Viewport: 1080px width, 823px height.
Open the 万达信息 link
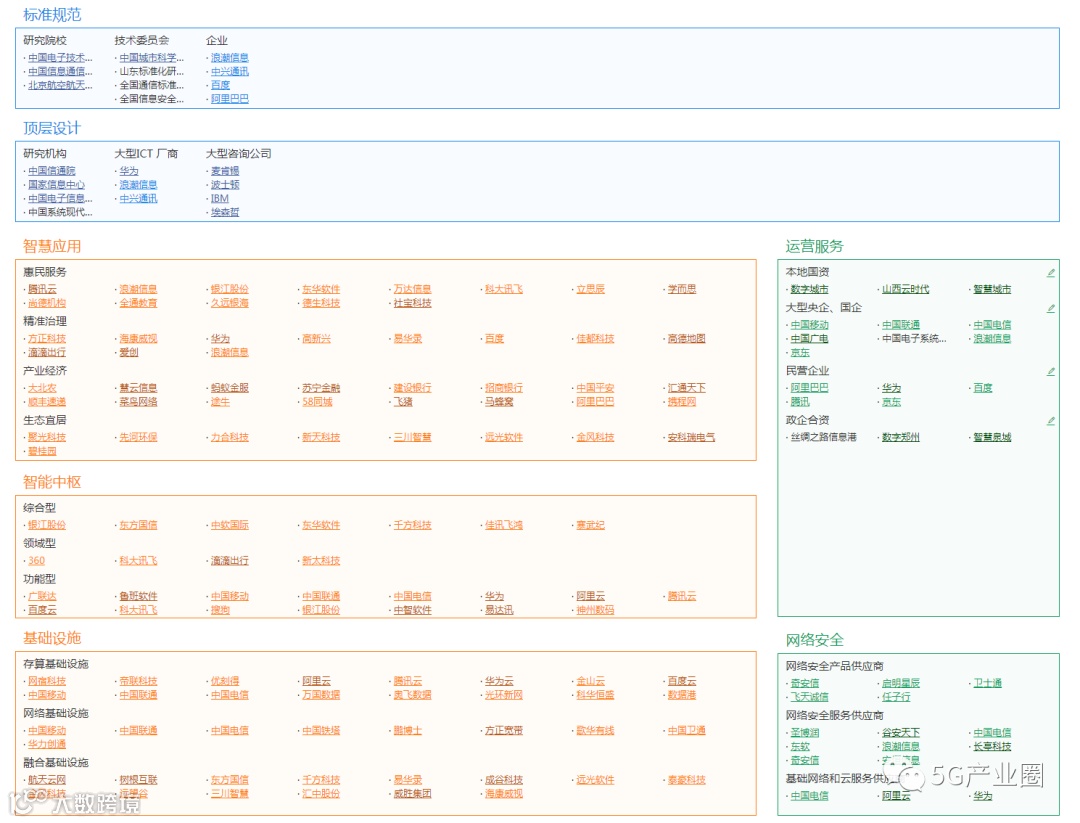click(413, 289)
